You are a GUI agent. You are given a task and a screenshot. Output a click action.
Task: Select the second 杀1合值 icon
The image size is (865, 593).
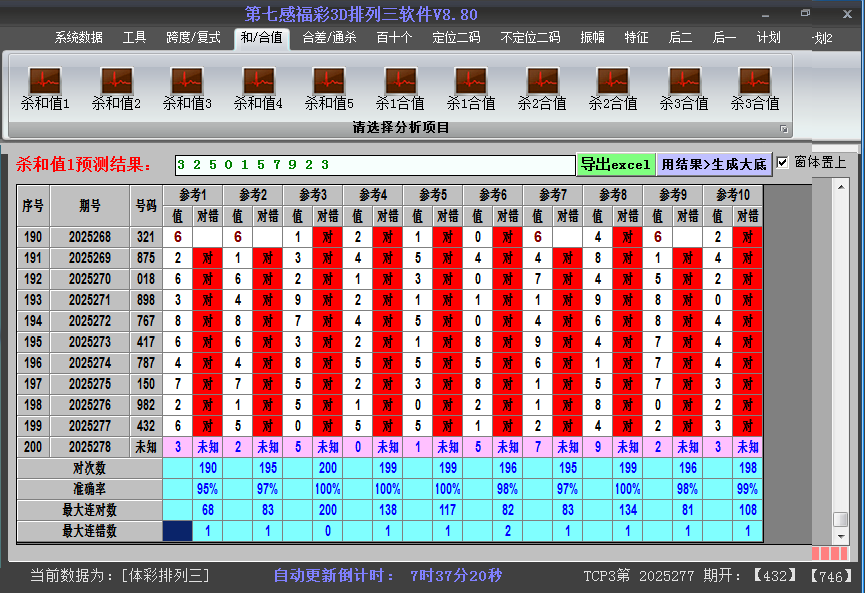tap(471, 88)
